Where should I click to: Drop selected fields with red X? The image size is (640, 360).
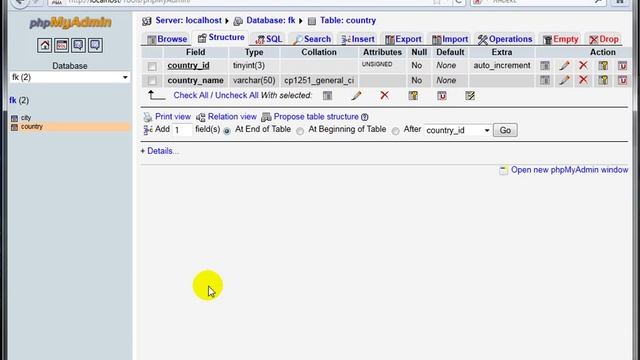tap(384, 96)
